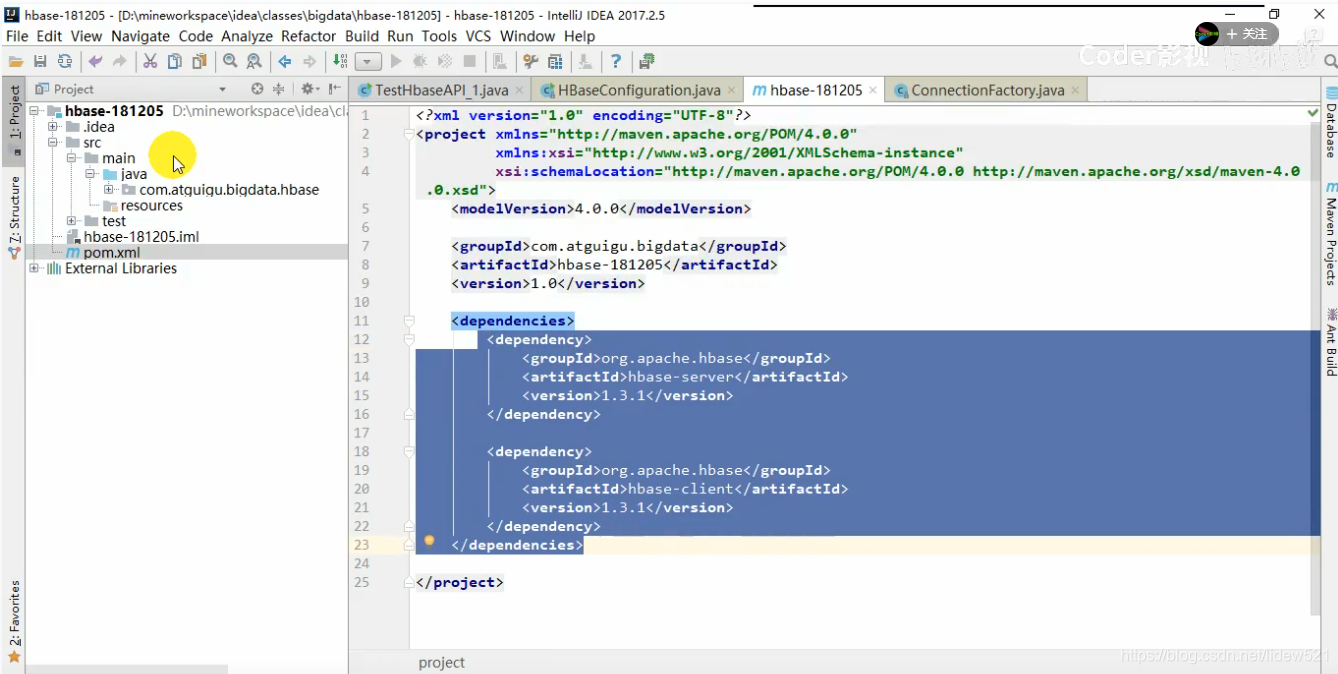Viewport: 1338px width, 674px height.
Task: Click the Navigate Forward arrow
Action: coord(310,62)
